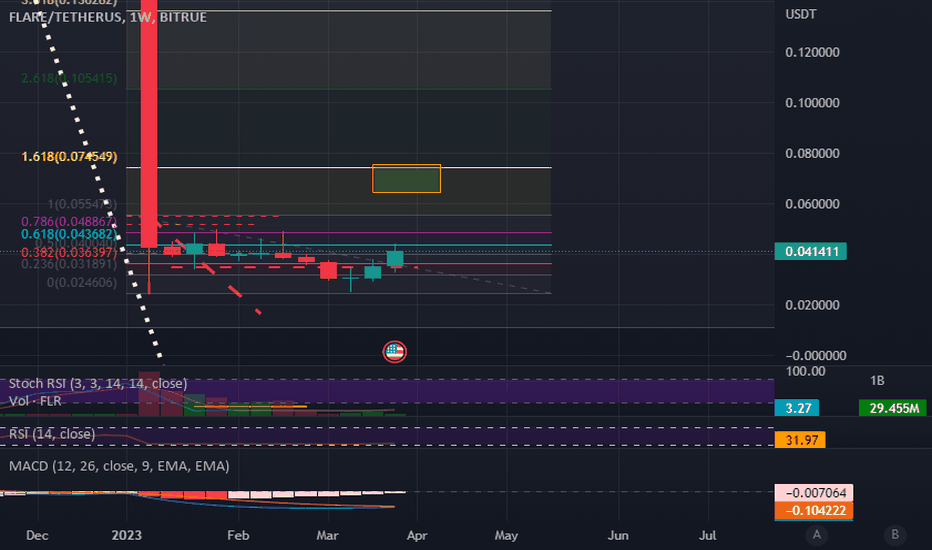Click the B scale button
The width and height of the screenshot is (932, 550).
point(895,535)
